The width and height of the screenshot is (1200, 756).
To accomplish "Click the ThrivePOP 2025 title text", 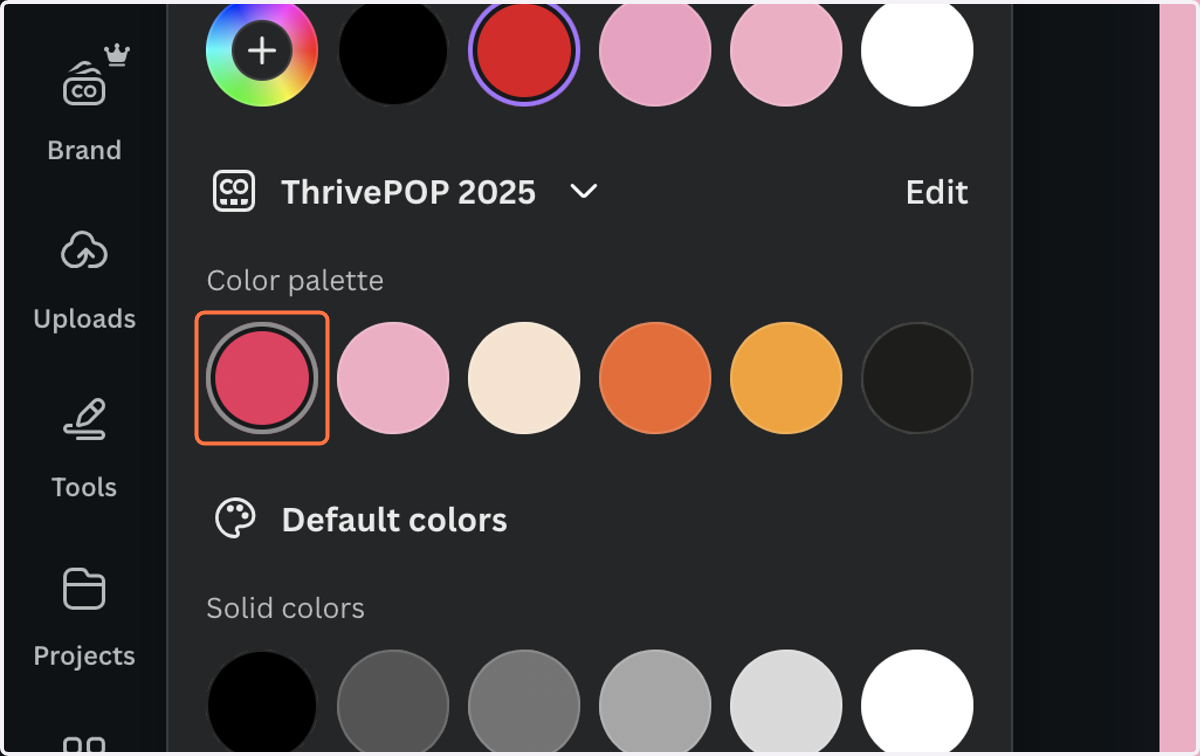I will [x=408, y=192].
